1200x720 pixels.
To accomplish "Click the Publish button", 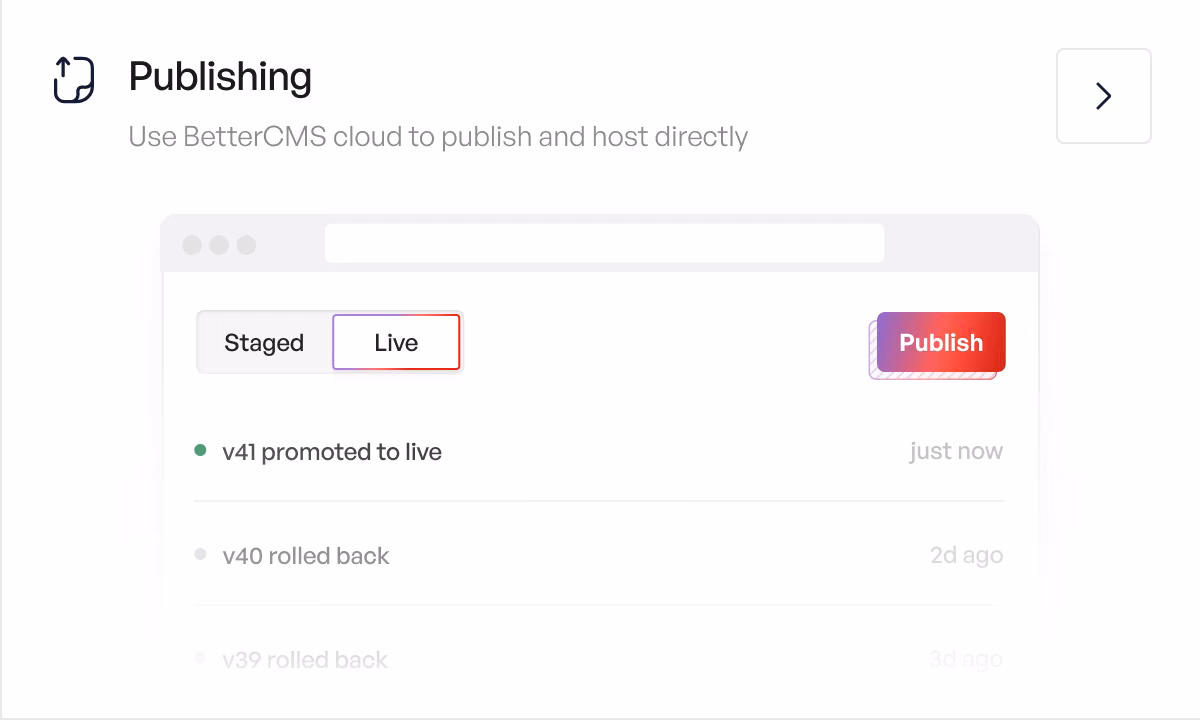I will tap(941, 342).
